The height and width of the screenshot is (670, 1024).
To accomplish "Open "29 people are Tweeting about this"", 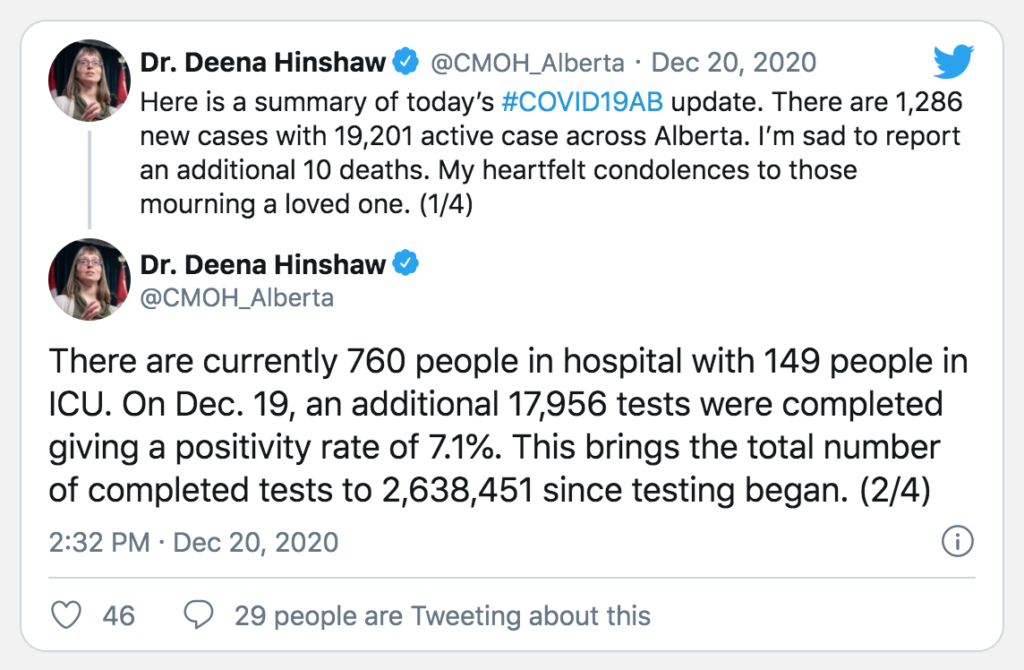I will pos(442,616).
